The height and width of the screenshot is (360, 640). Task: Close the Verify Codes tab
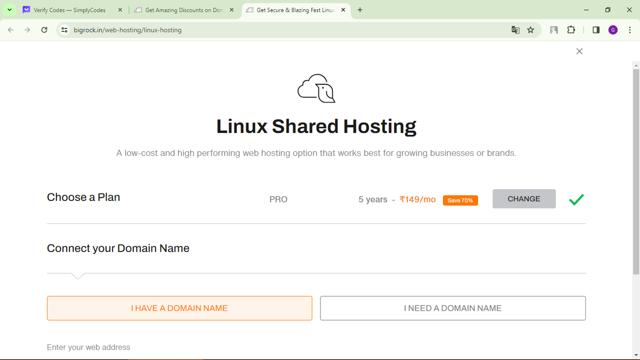pos(120,10)
